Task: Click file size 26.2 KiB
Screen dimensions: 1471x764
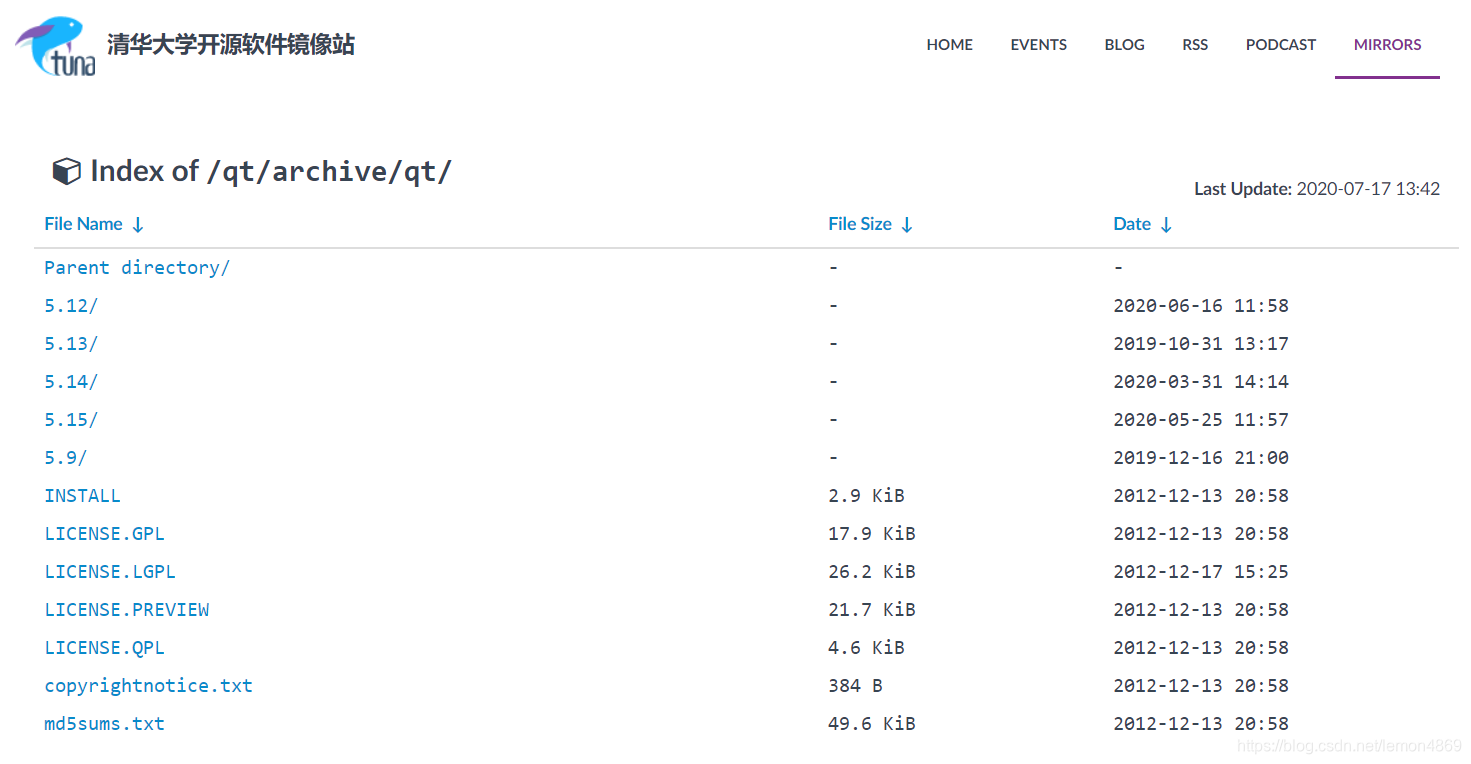Action: point(872,572)
